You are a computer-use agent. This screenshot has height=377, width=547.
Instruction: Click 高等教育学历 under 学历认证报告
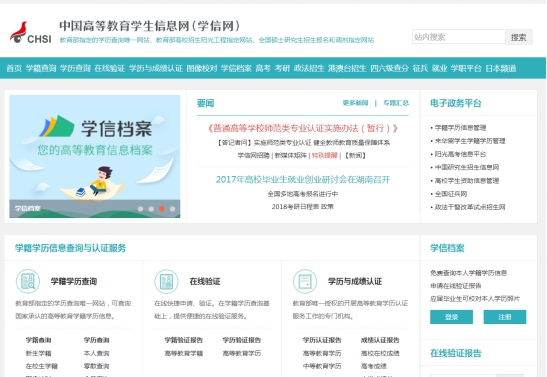point(322,353)
